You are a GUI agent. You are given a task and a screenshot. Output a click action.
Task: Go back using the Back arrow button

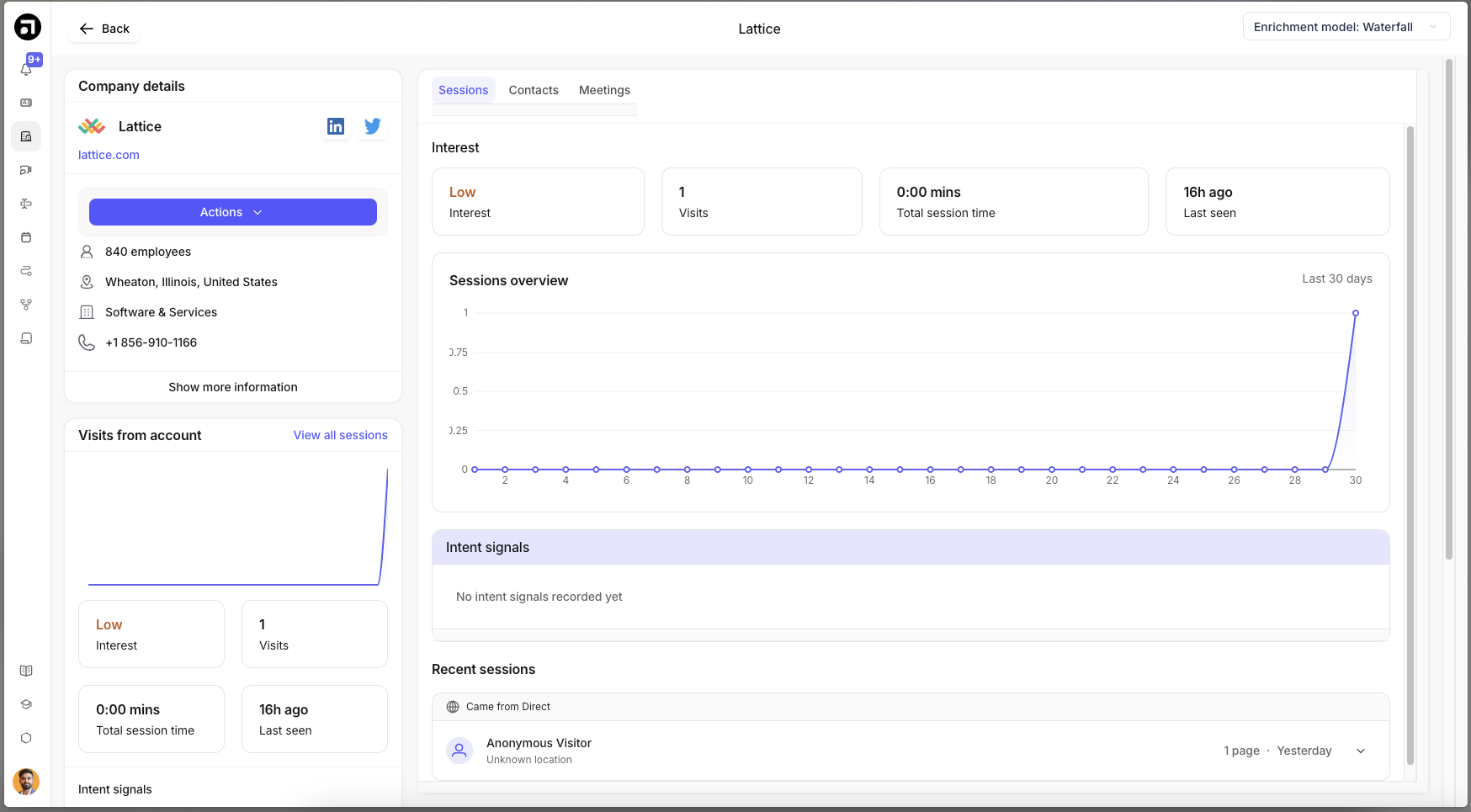tap(104, 29)
